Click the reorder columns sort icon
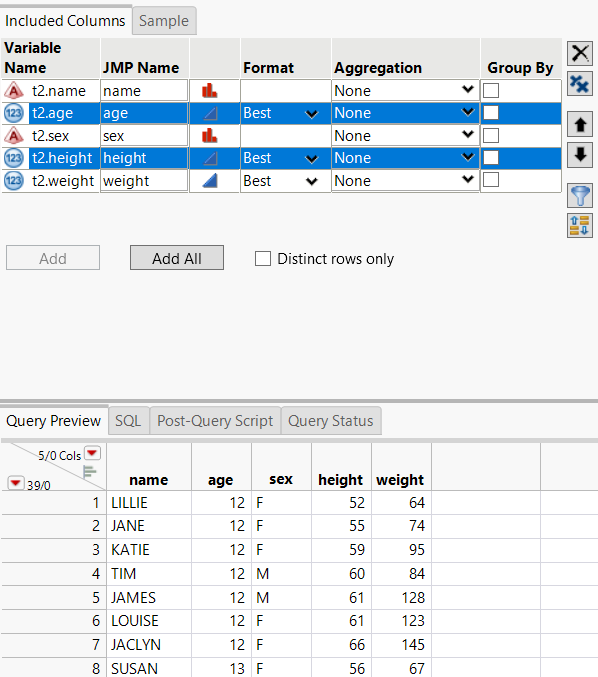The image size is (598, 677). (580, 225)
